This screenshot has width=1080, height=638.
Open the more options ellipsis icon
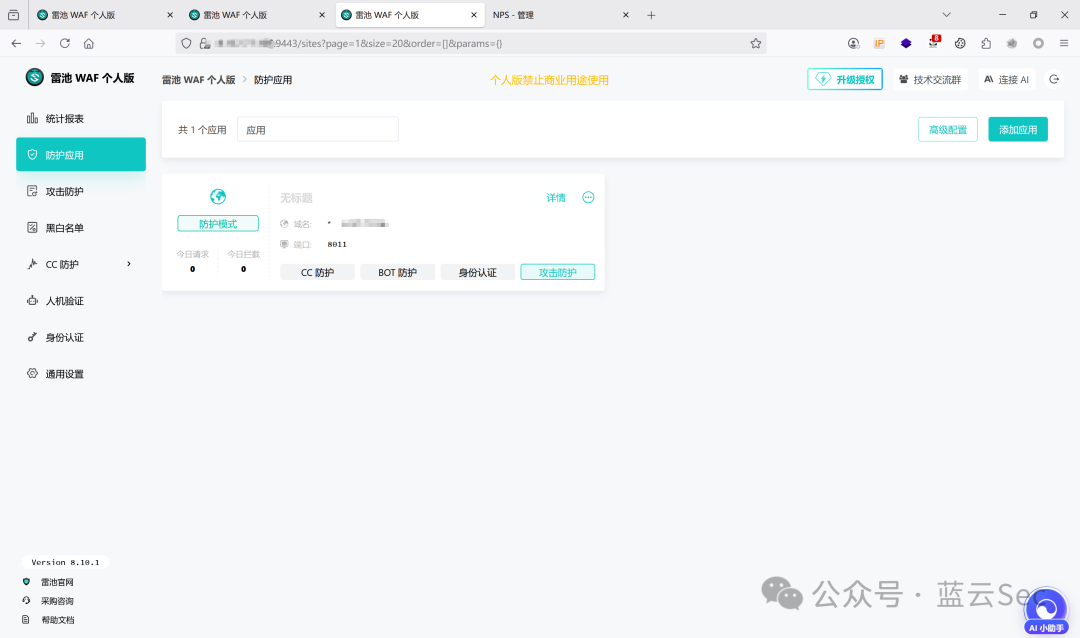[588, 198]
